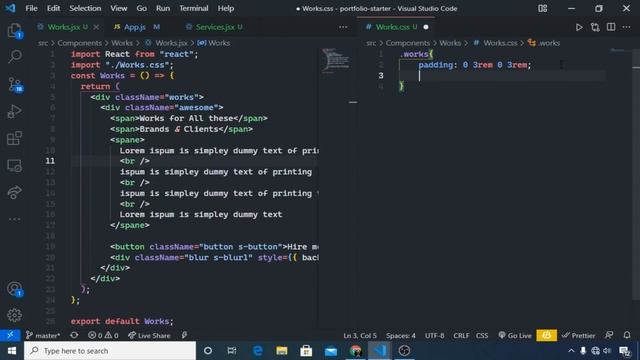The width and height of the screenshot is (640, 360).
Task: Open the Extensions view
Action: pyautogui.click(x=15, y=138)
